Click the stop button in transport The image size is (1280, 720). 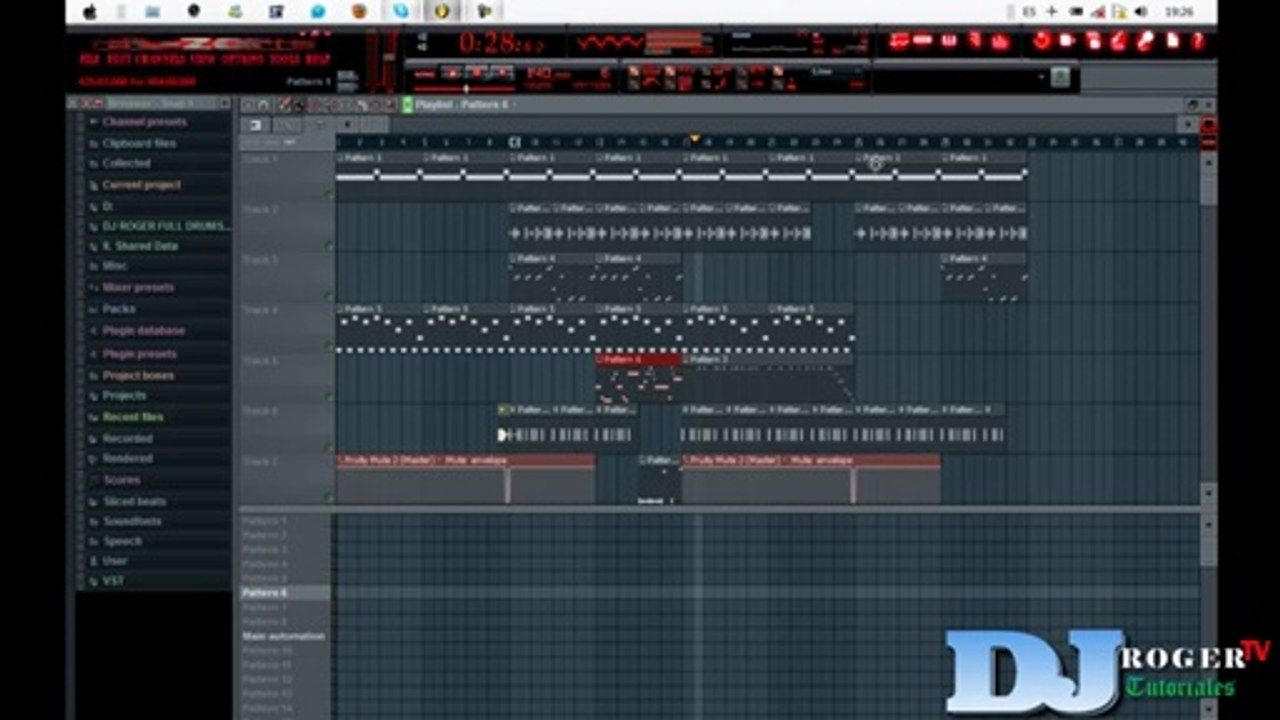[x=477, y=73]
